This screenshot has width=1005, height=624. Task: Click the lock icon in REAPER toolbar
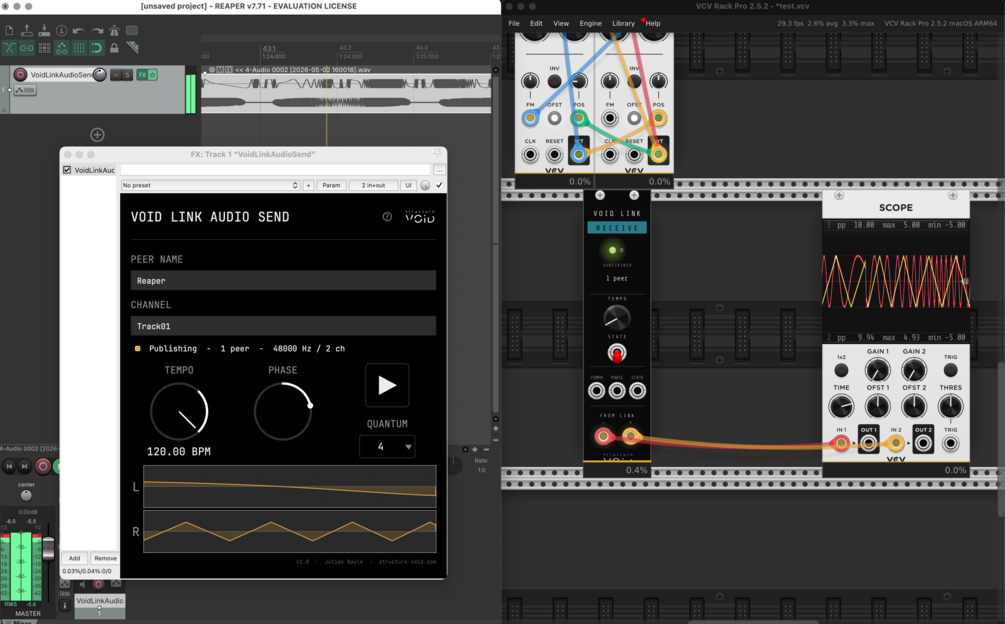pos(114,48)
